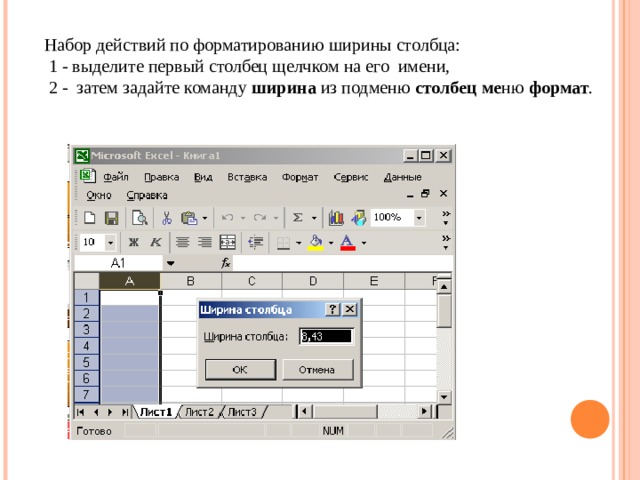Click the Borders icon

coord(283,243)
